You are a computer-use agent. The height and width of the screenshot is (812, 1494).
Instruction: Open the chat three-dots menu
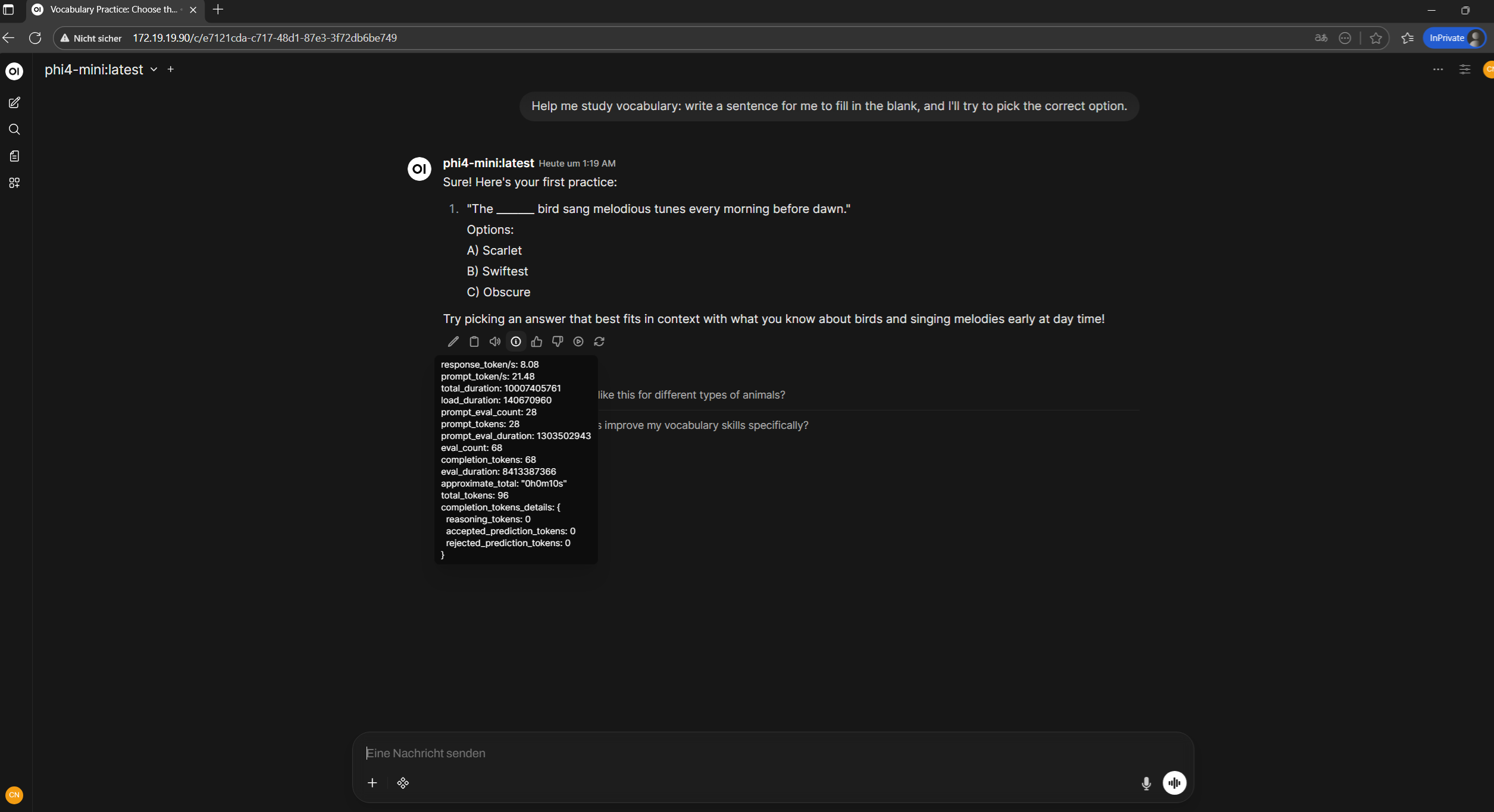point(1438,70)
